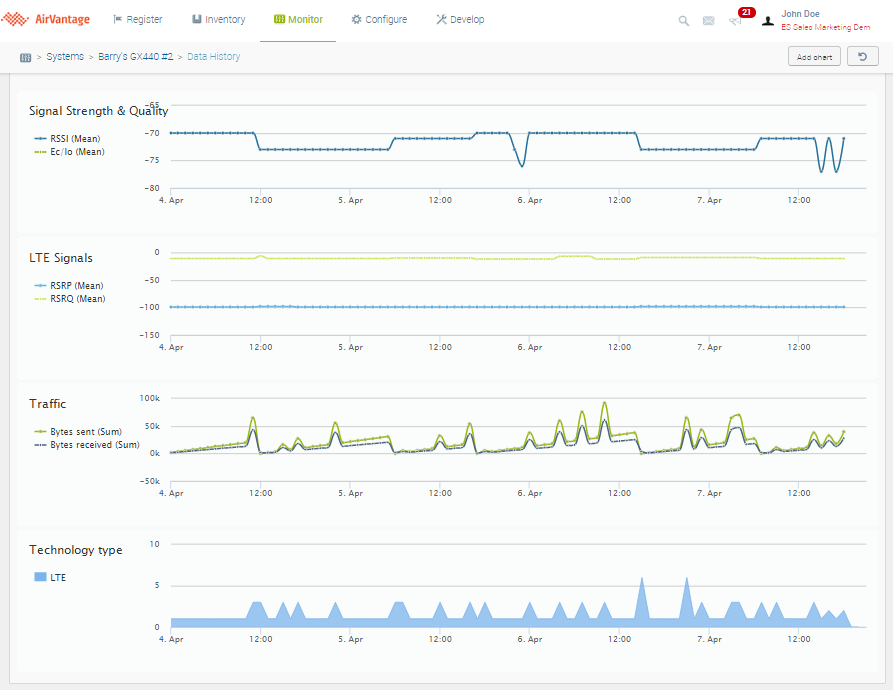Toggle RSRQ (Mean) legend entry
The width and height of the screenshot is (893, 690).
point(77,299)
